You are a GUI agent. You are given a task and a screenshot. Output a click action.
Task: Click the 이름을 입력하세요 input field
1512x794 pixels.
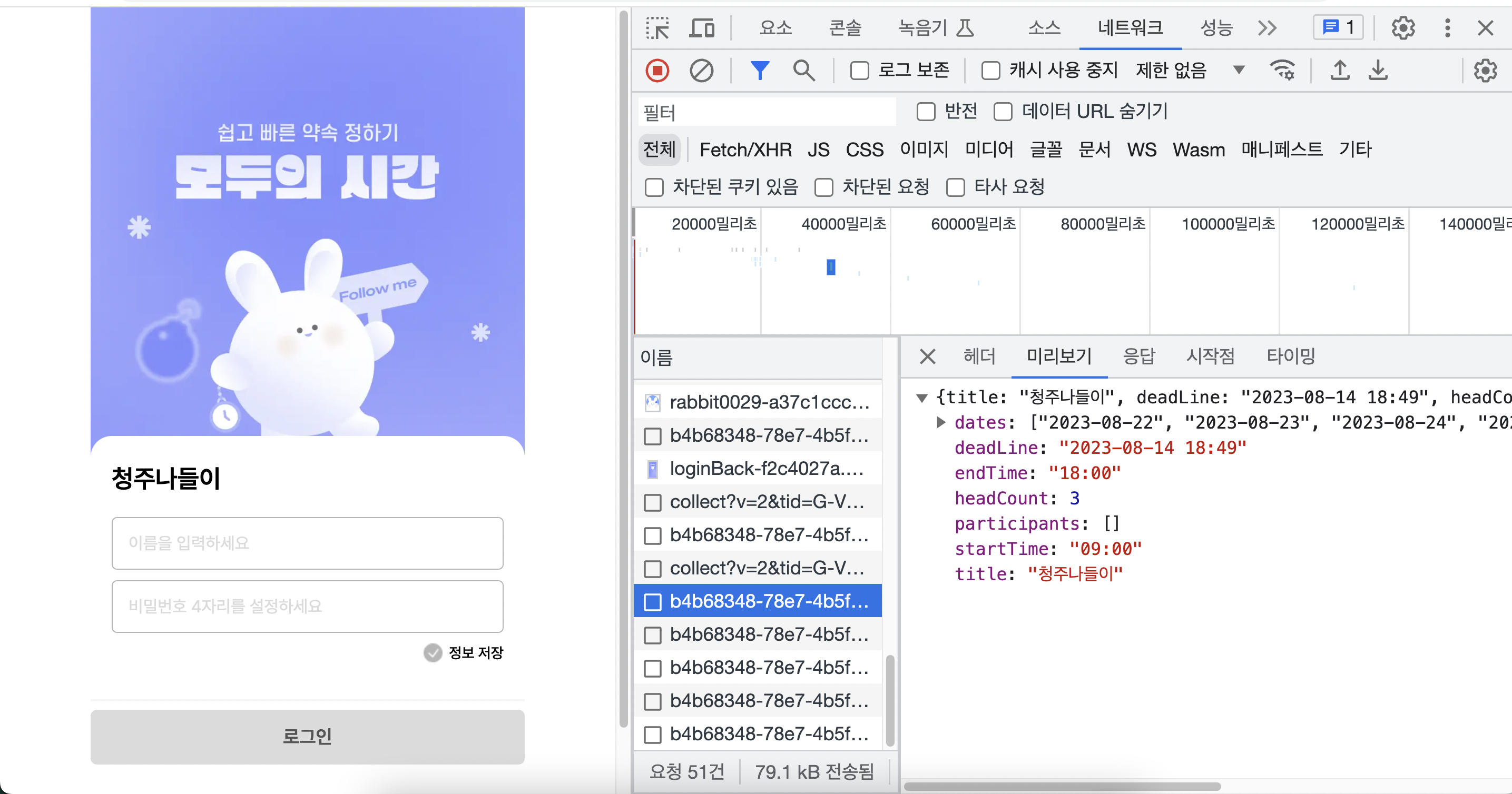[307, 543]
